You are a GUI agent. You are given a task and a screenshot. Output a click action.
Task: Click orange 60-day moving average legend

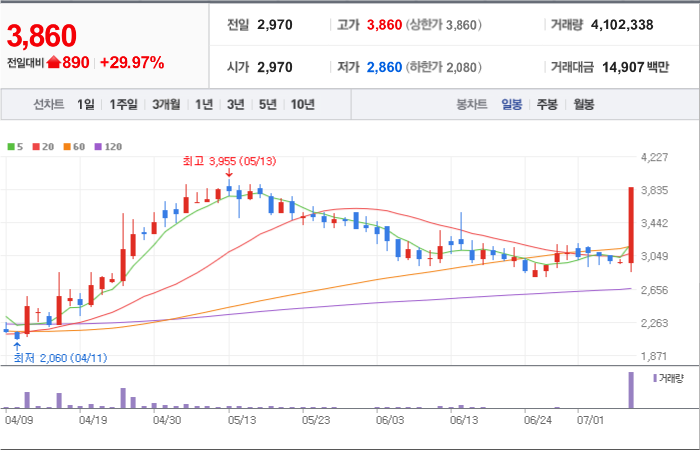pyautogui.click(x=74, y=147)
